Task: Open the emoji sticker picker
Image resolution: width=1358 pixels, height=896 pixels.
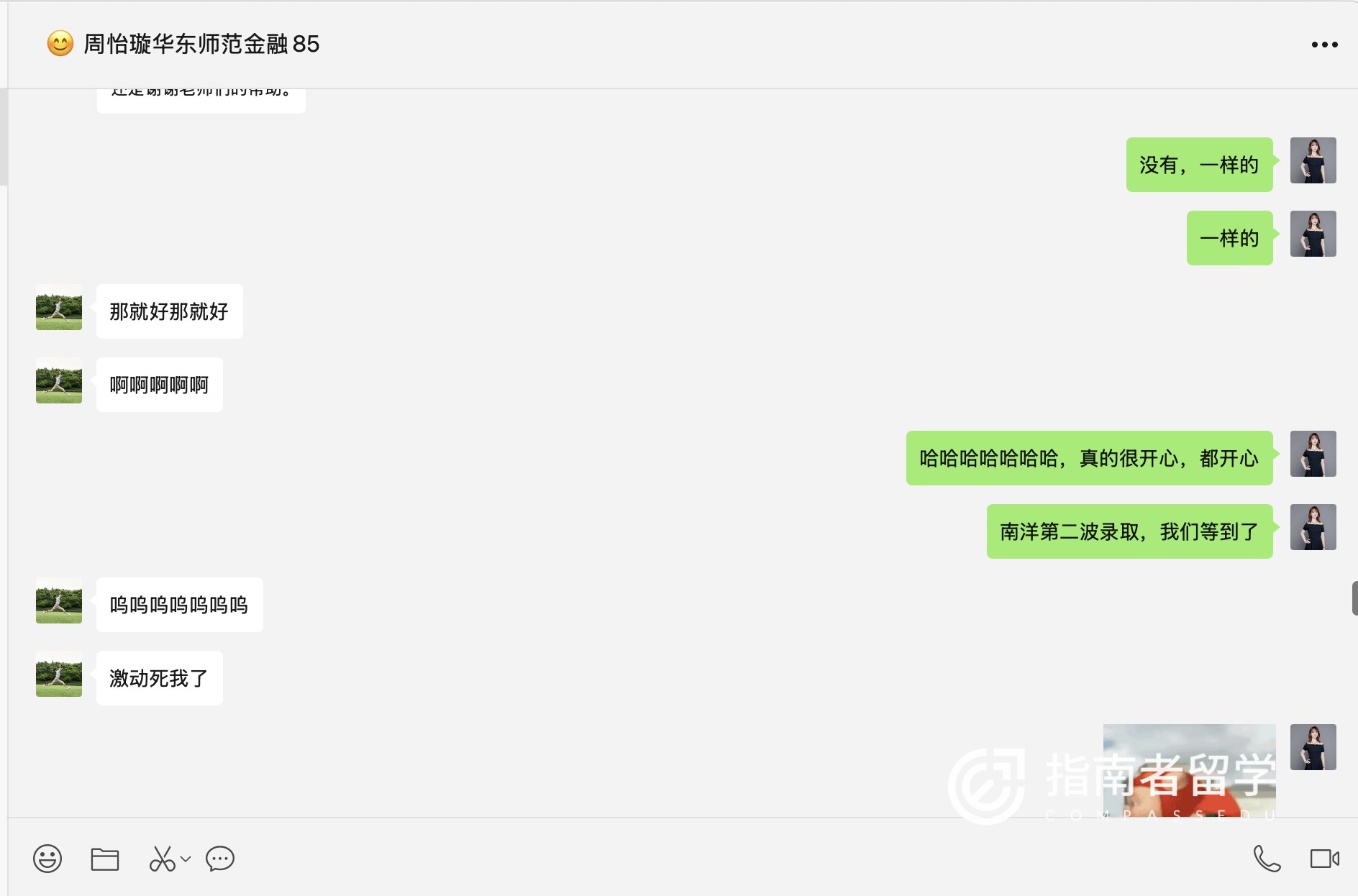Action: tap(47, 859)
